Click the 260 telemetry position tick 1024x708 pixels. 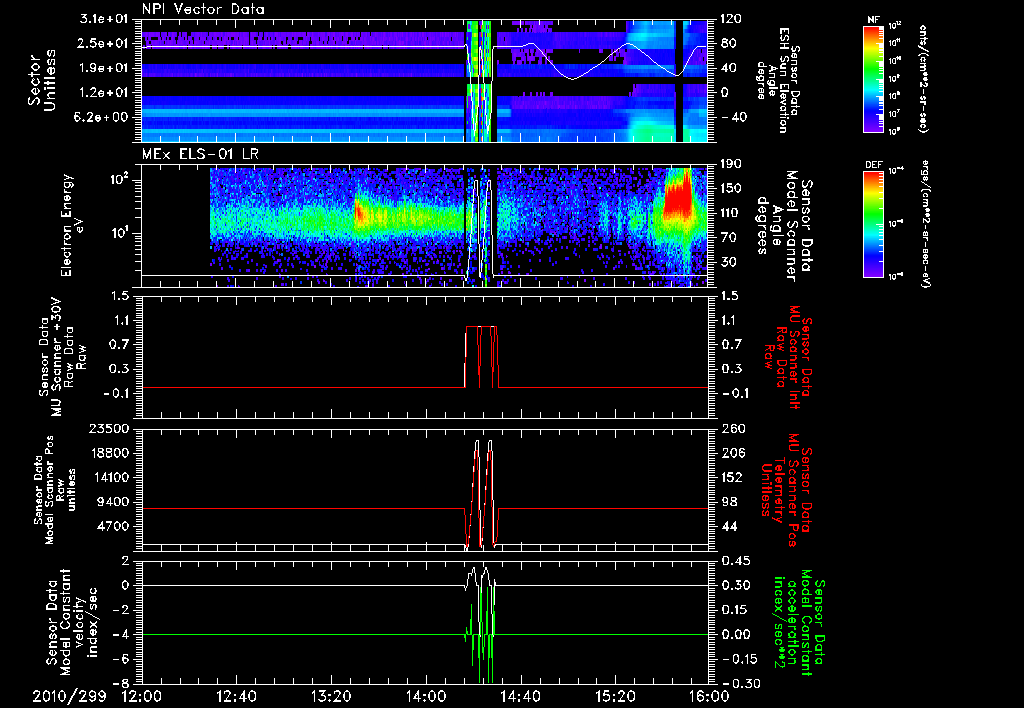click(731, 429)
